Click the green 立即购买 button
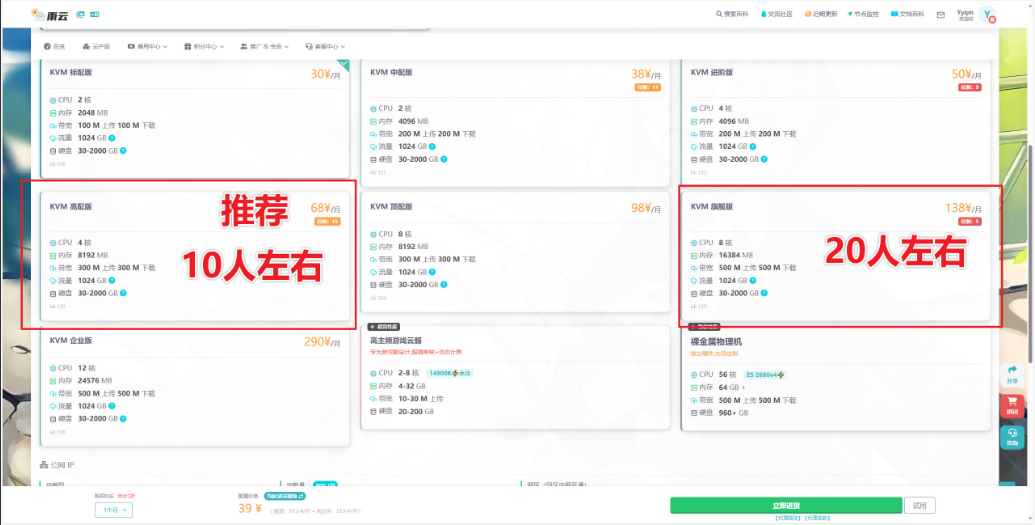Viewport: 1035px width, 525px height. click(786, 505)
